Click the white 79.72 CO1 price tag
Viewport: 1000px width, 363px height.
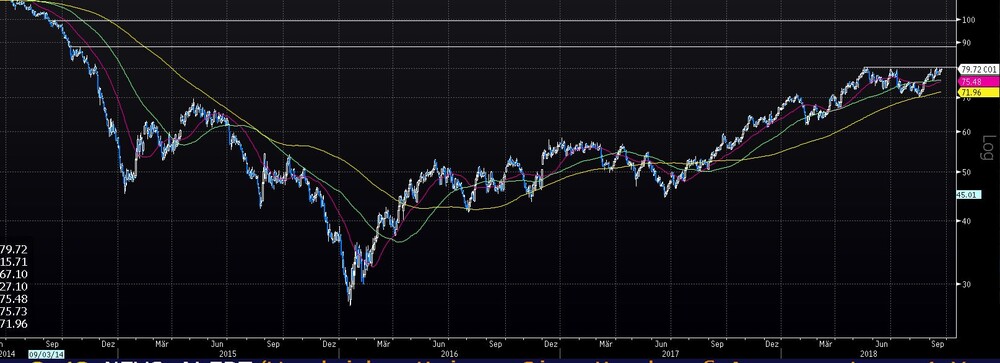(978, 69)
